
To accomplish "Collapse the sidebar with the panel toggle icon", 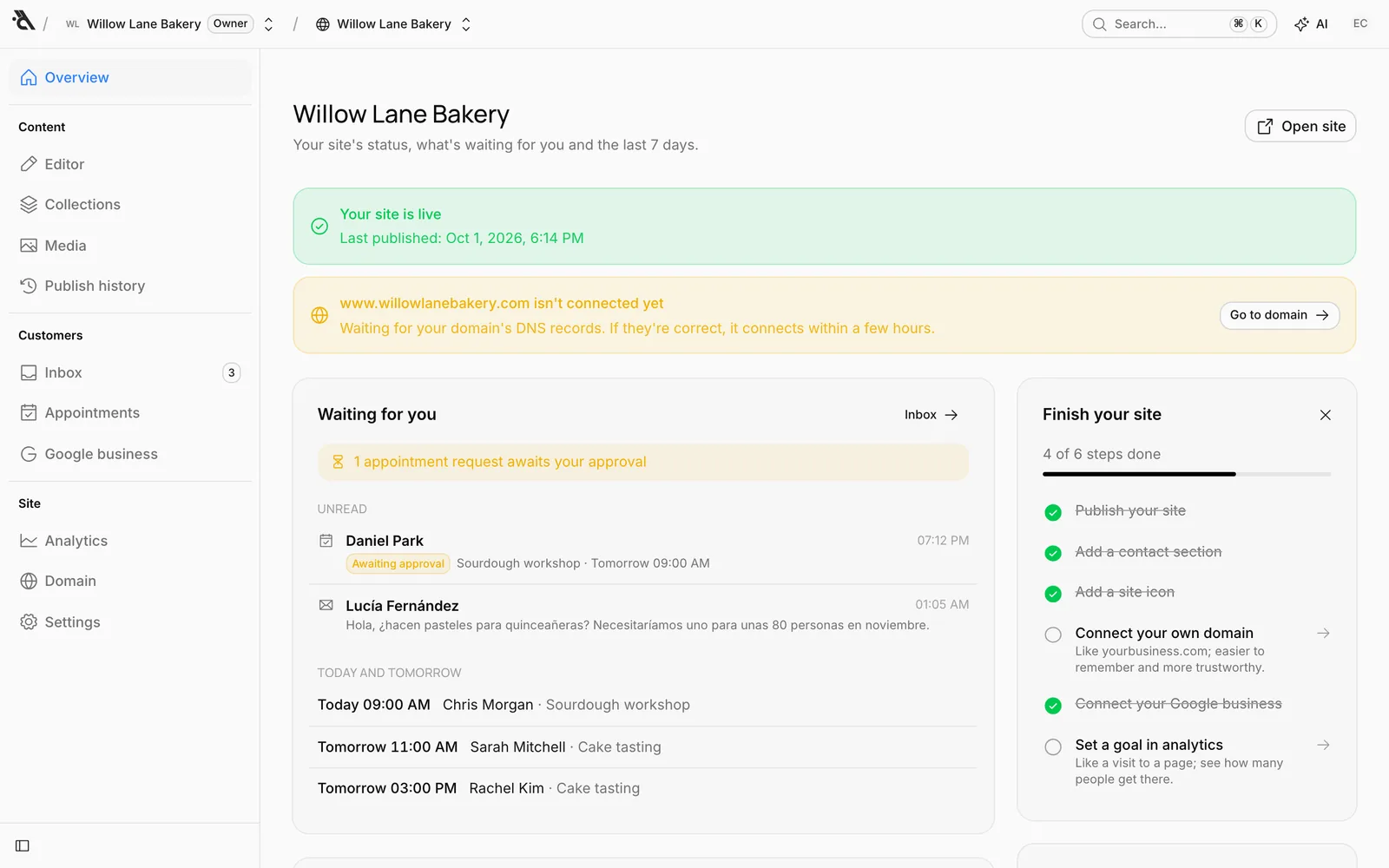I will point(23,845).
